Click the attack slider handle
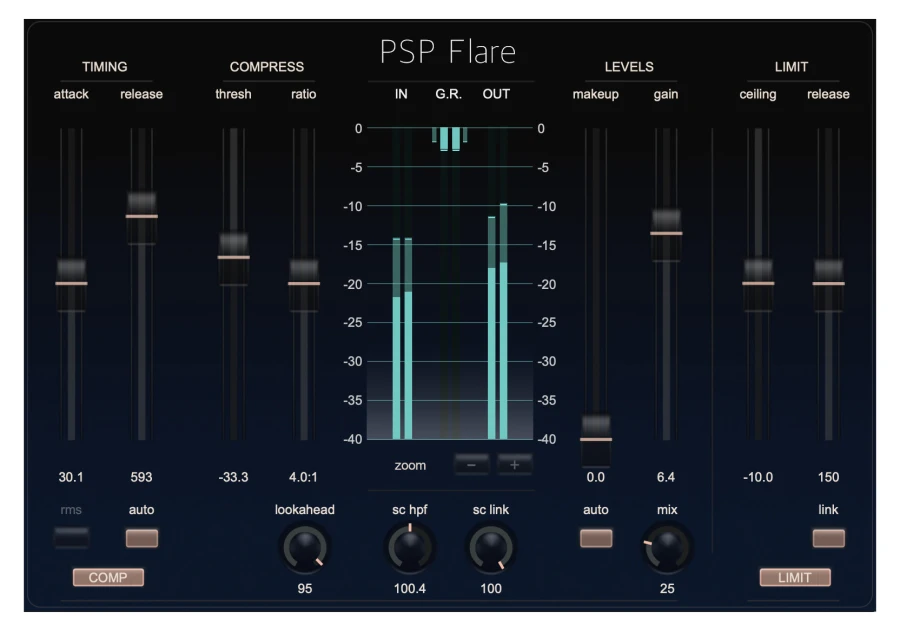This screenshot has width=900, height=631. coord(71,284)
